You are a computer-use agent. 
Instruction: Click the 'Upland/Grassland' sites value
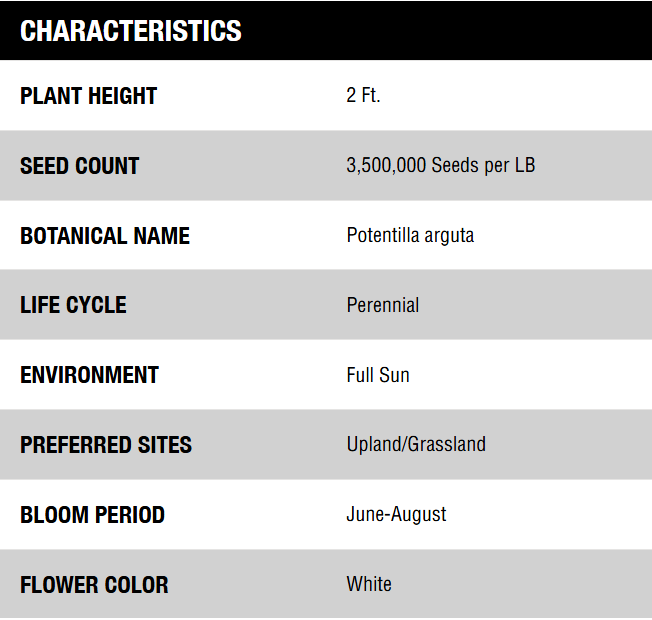pos(416,444)
